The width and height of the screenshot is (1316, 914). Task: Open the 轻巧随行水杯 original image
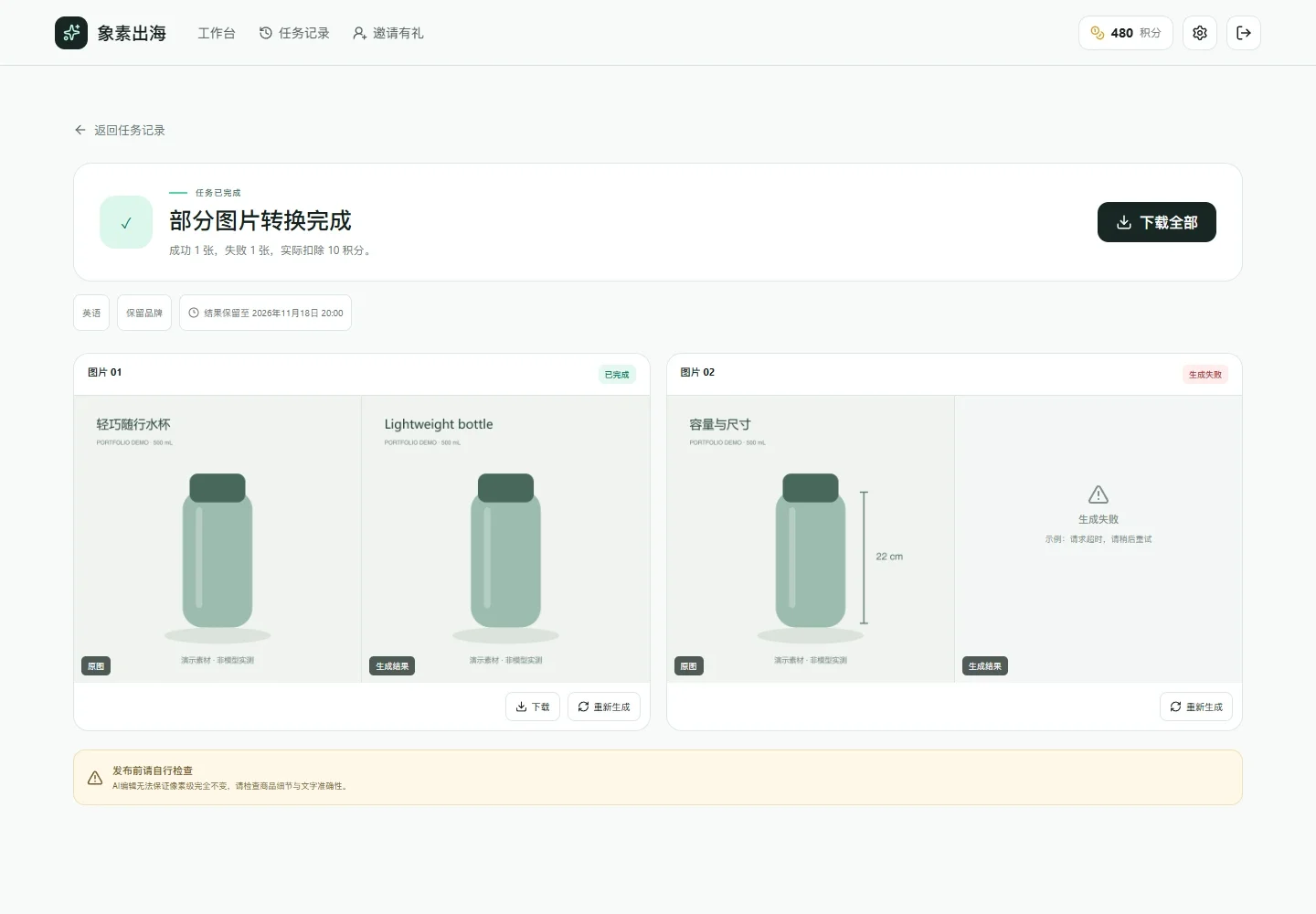pyautogui.click(x=218, y=539)
